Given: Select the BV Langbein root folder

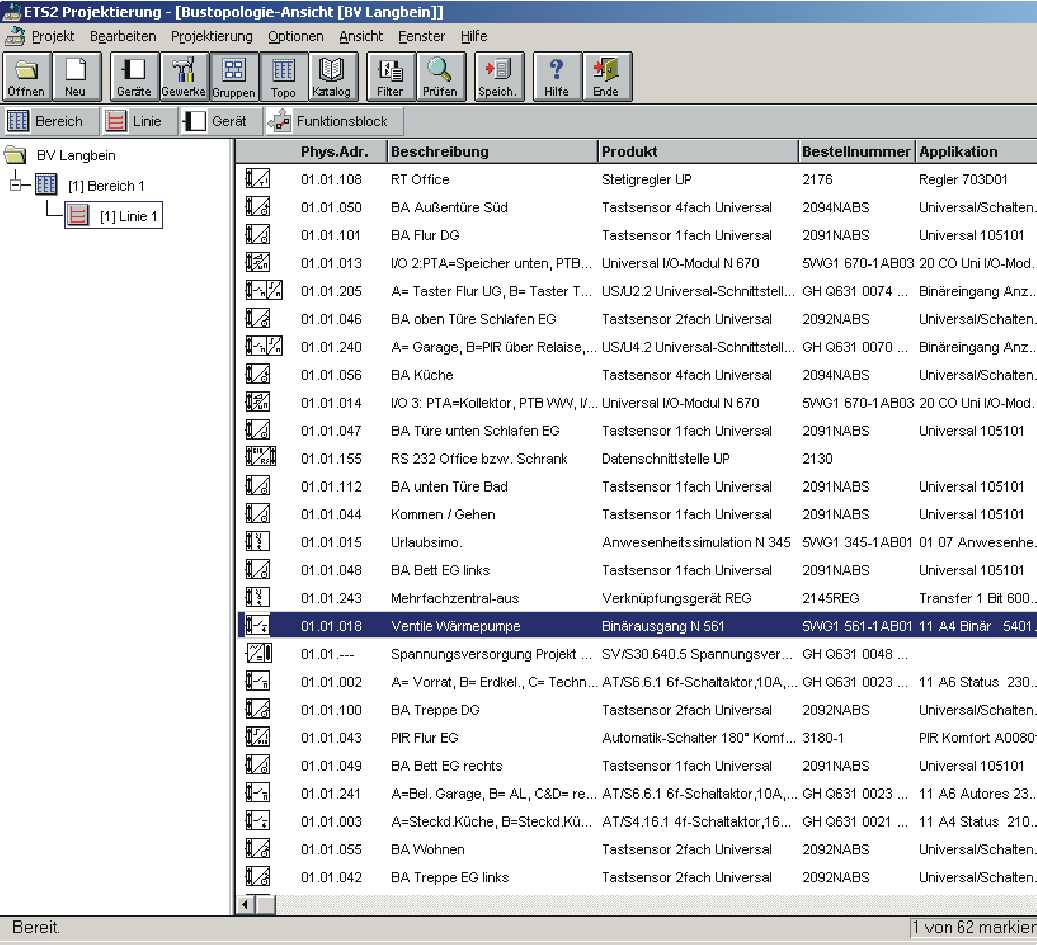Looking at the screenshot, I should [75, 155].
